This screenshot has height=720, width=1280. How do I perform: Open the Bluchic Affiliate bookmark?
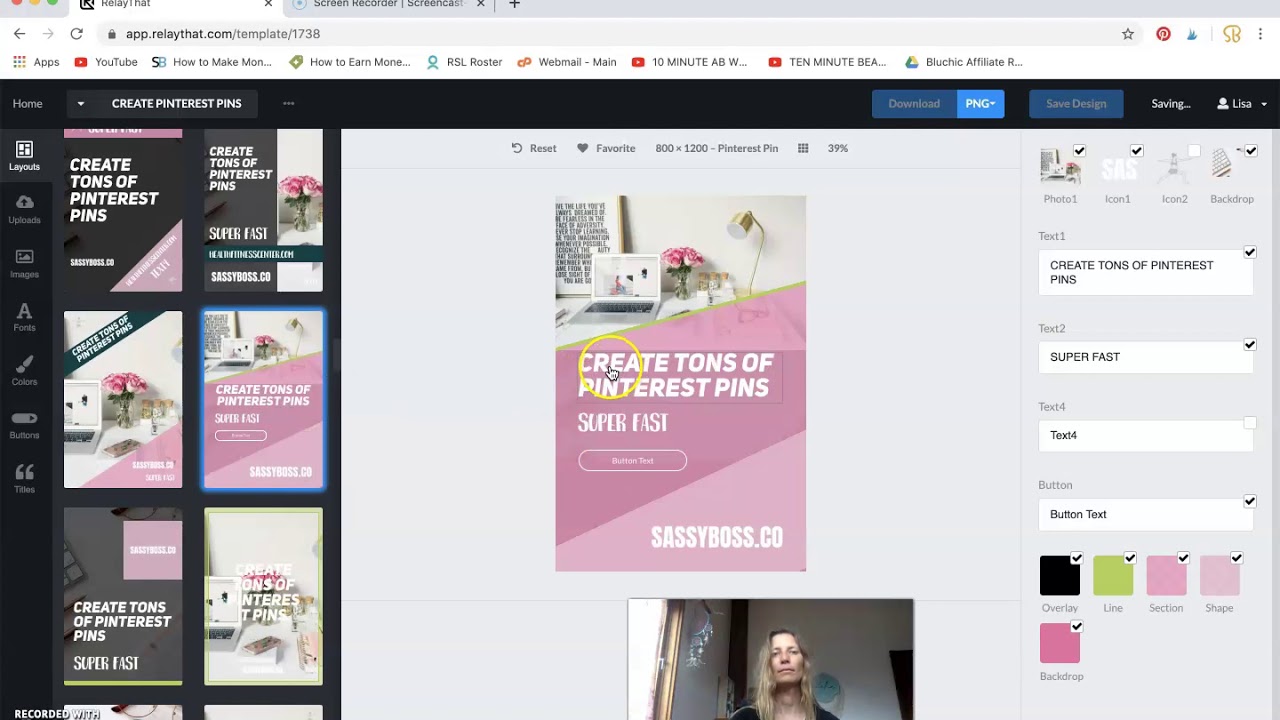click(x=964, y=62)
